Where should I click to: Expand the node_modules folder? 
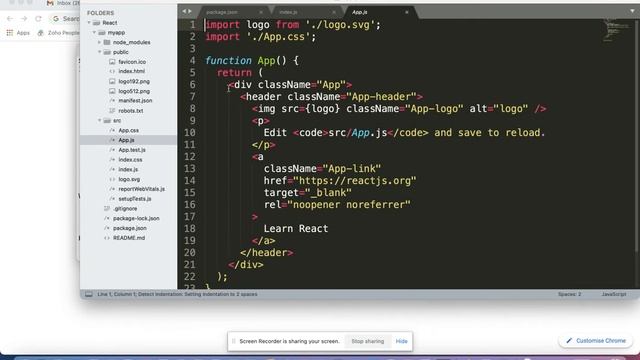pos(99,42)
